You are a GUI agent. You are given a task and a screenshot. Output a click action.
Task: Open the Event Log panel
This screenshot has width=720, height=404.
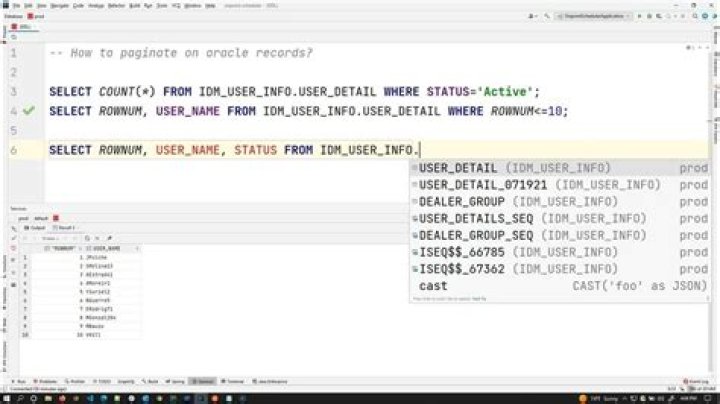pyautogui.click(x=693, y=381)
